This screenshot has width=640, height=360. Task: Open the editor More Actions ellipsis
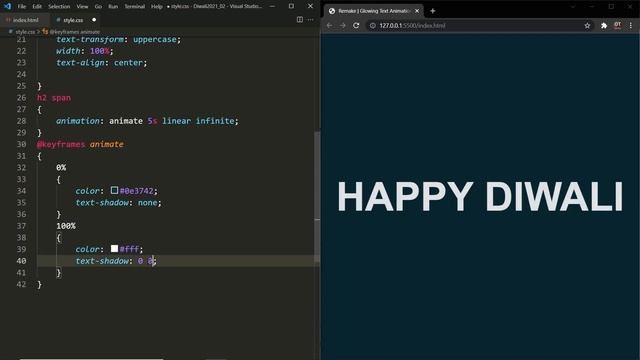tap(311, 20)
